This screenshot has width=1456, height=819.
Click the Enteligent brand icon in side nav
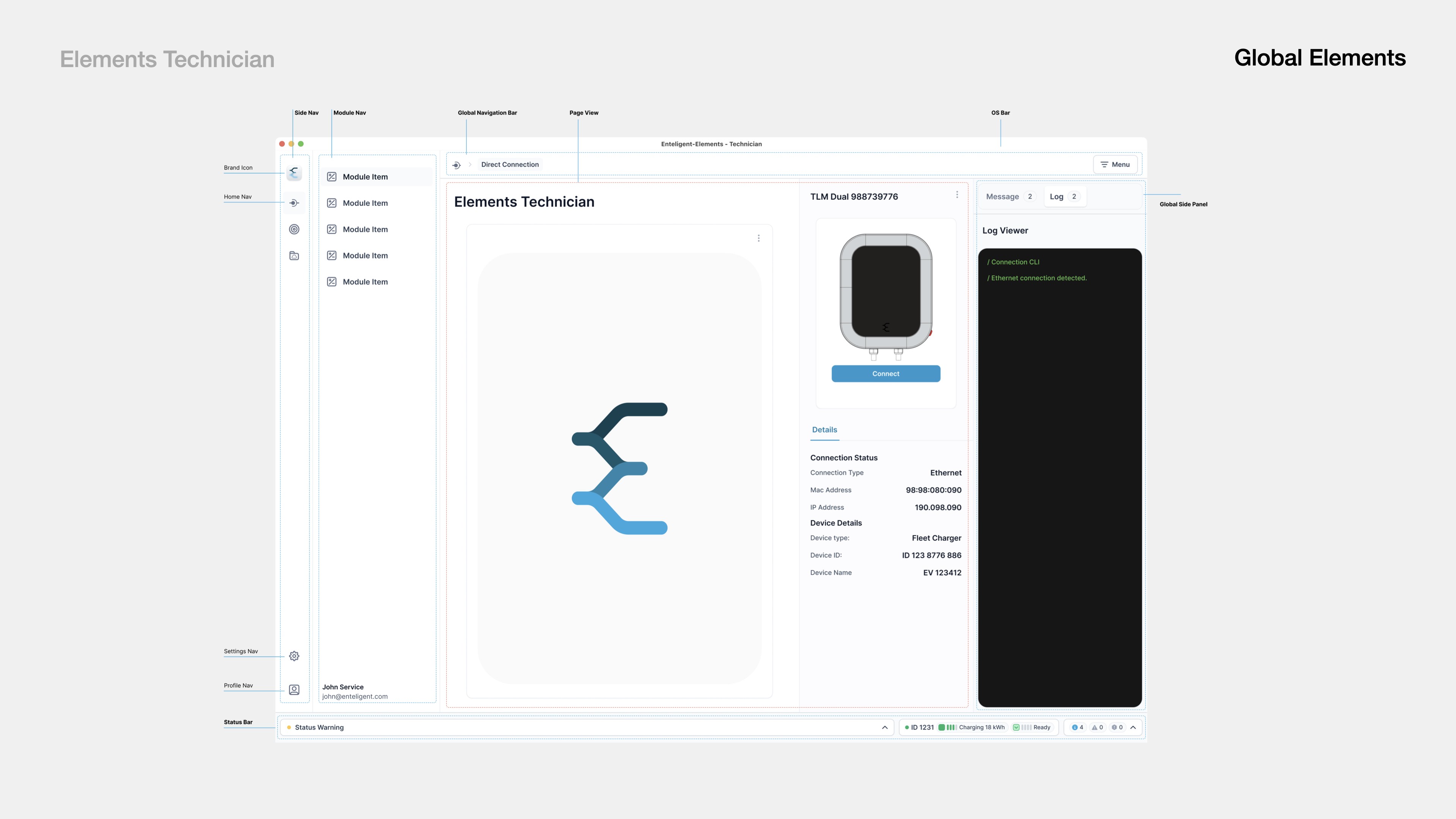294,173
